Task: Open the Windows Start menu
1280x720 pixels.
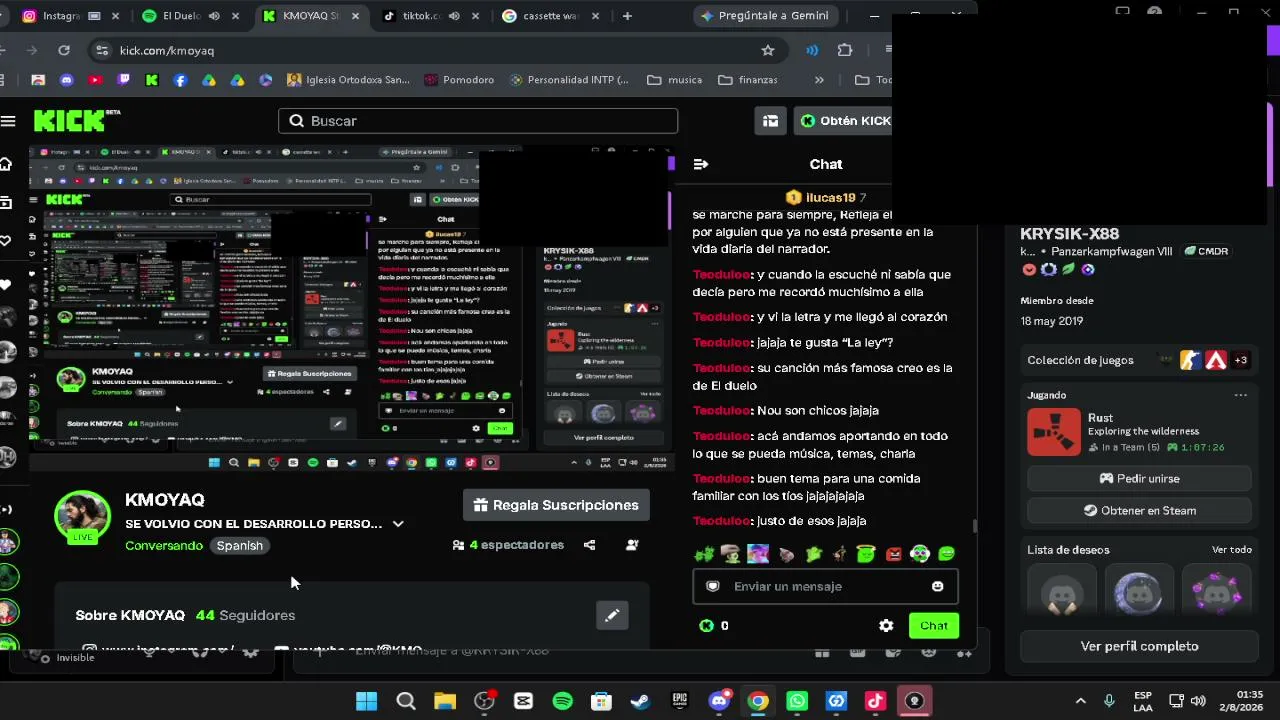Action: 367,701
